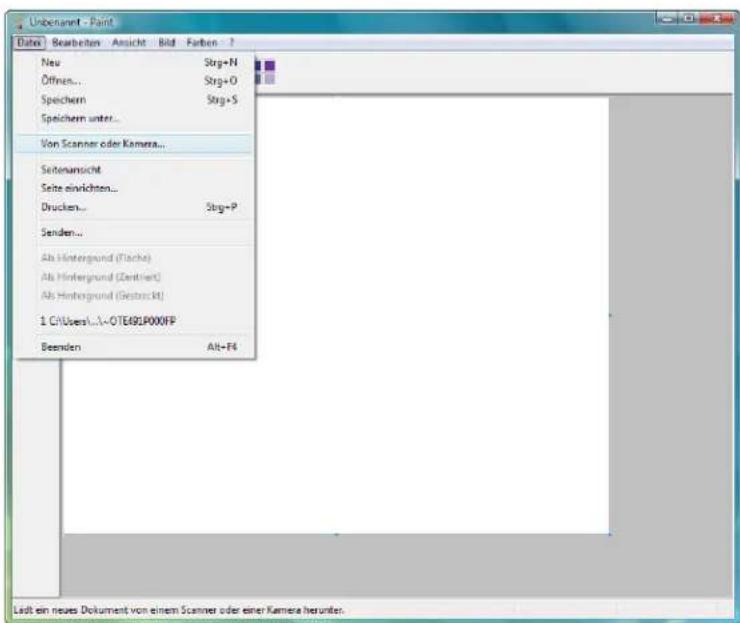Choose Seite einrichten... entry
Image resolution: width=740 pixels, height=623 pixels.
pyautogui.click(x=135, y=188)
